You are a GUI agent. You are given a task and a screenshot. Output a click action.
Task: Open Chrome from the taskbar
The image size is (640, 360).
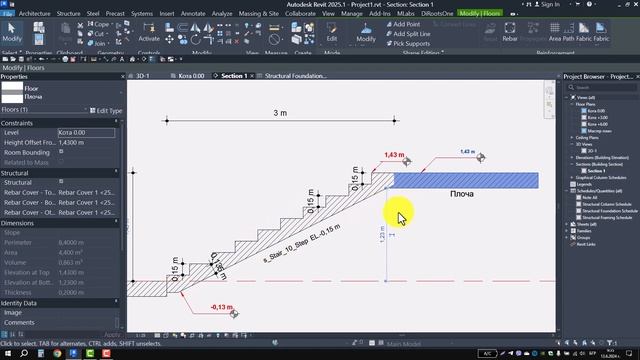coord(57,353)
